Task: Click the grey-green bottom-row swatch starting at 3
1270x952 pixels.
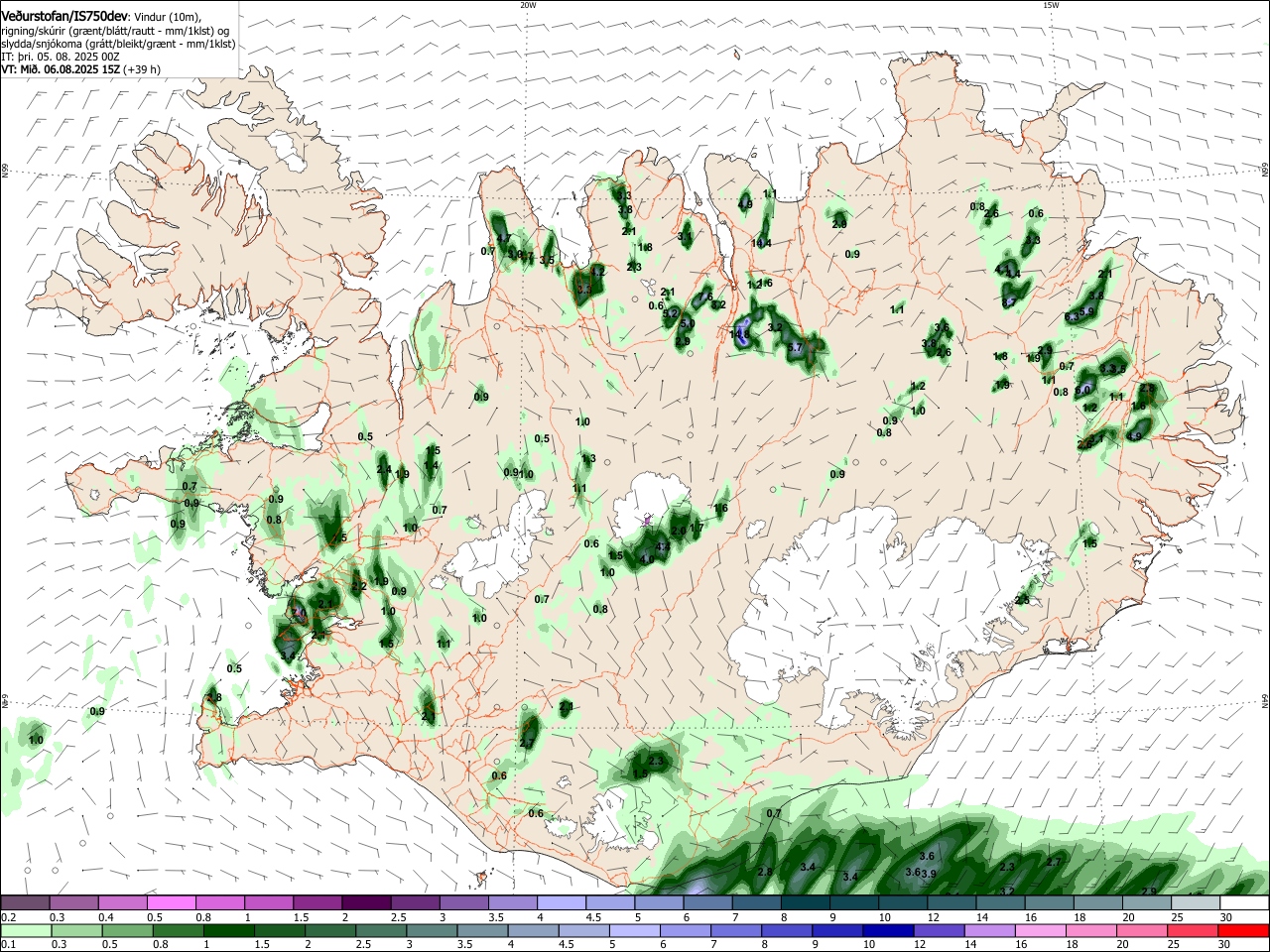Action: [433, 930]
